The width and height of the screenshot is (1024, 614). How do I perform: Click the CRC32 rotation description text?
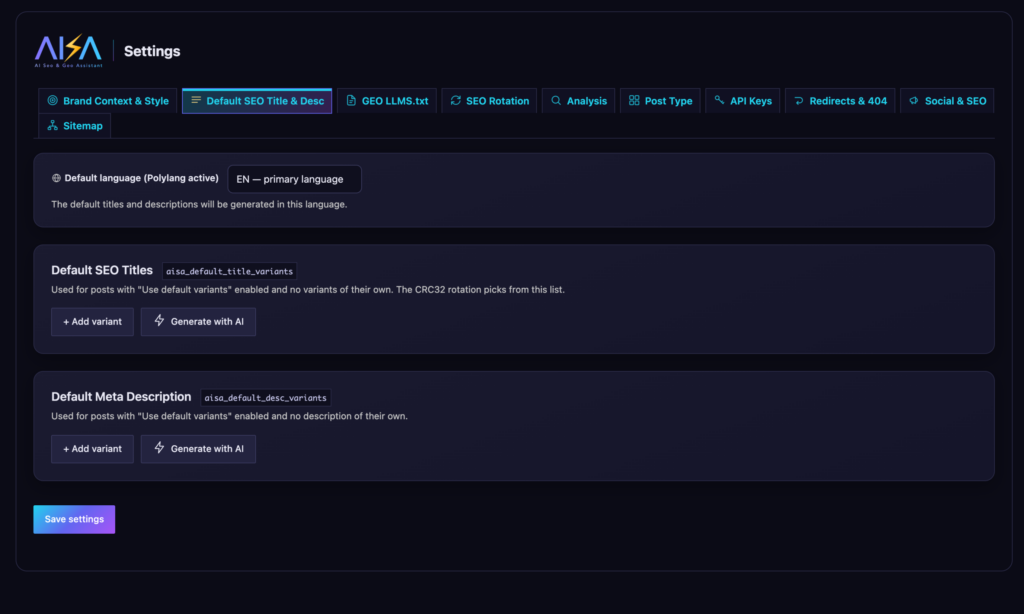click(x=308, y=289)
